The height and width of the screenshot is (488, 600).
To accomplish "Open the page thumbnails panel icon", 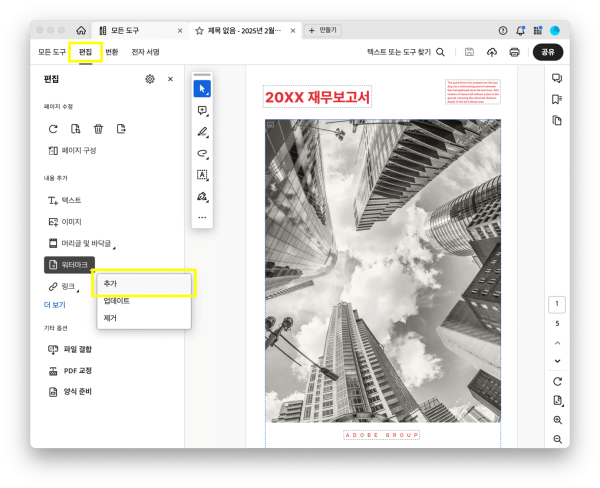I will [x=557, y=121].
